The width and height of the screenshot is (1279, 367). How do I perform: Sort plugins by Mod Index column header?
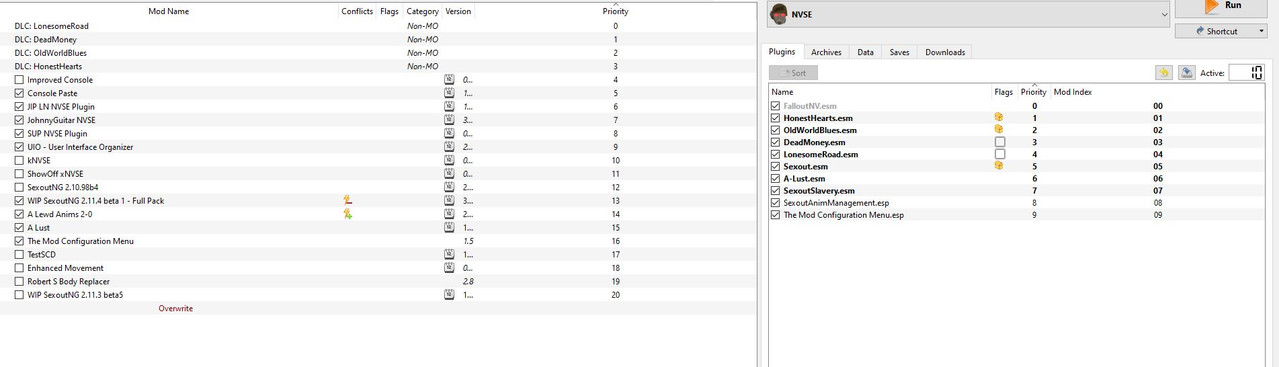click(1073, 92)
